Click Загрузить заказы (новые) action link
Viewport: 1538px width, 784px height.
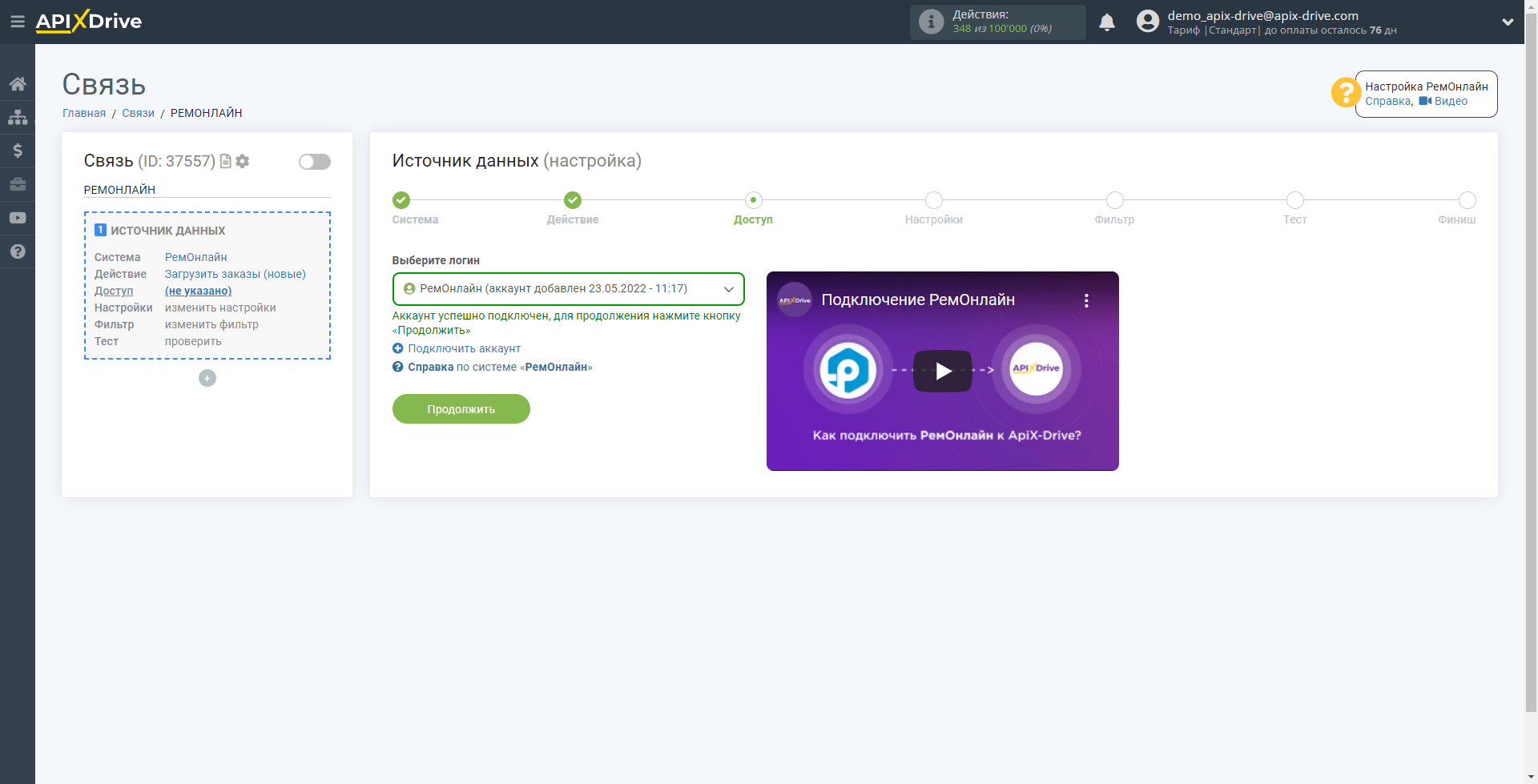pos(236,274)
